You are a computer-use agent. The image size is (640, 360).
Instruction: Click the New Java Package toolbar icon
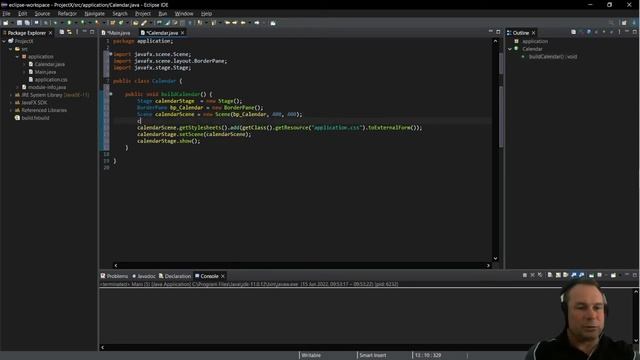[x=113, y=23]
